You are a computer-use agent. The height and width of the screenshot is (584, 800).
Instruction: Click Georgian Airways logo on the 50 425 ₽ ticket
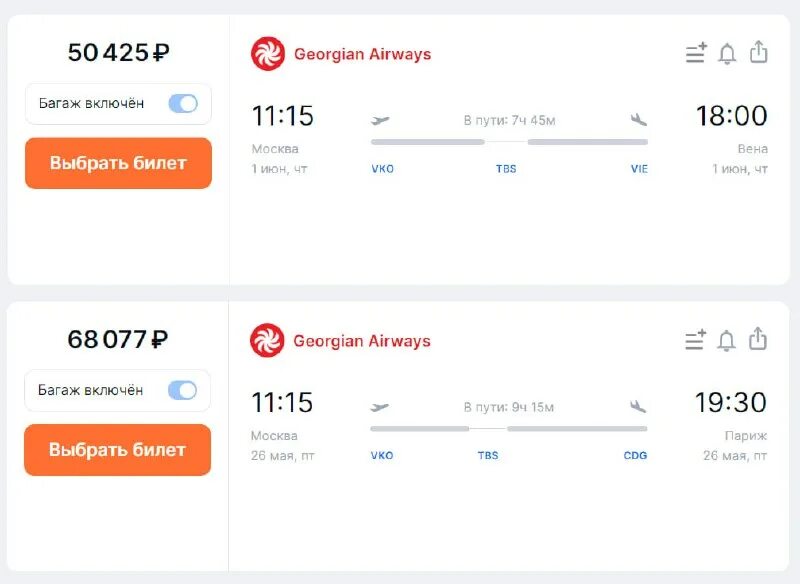point(268,54)
